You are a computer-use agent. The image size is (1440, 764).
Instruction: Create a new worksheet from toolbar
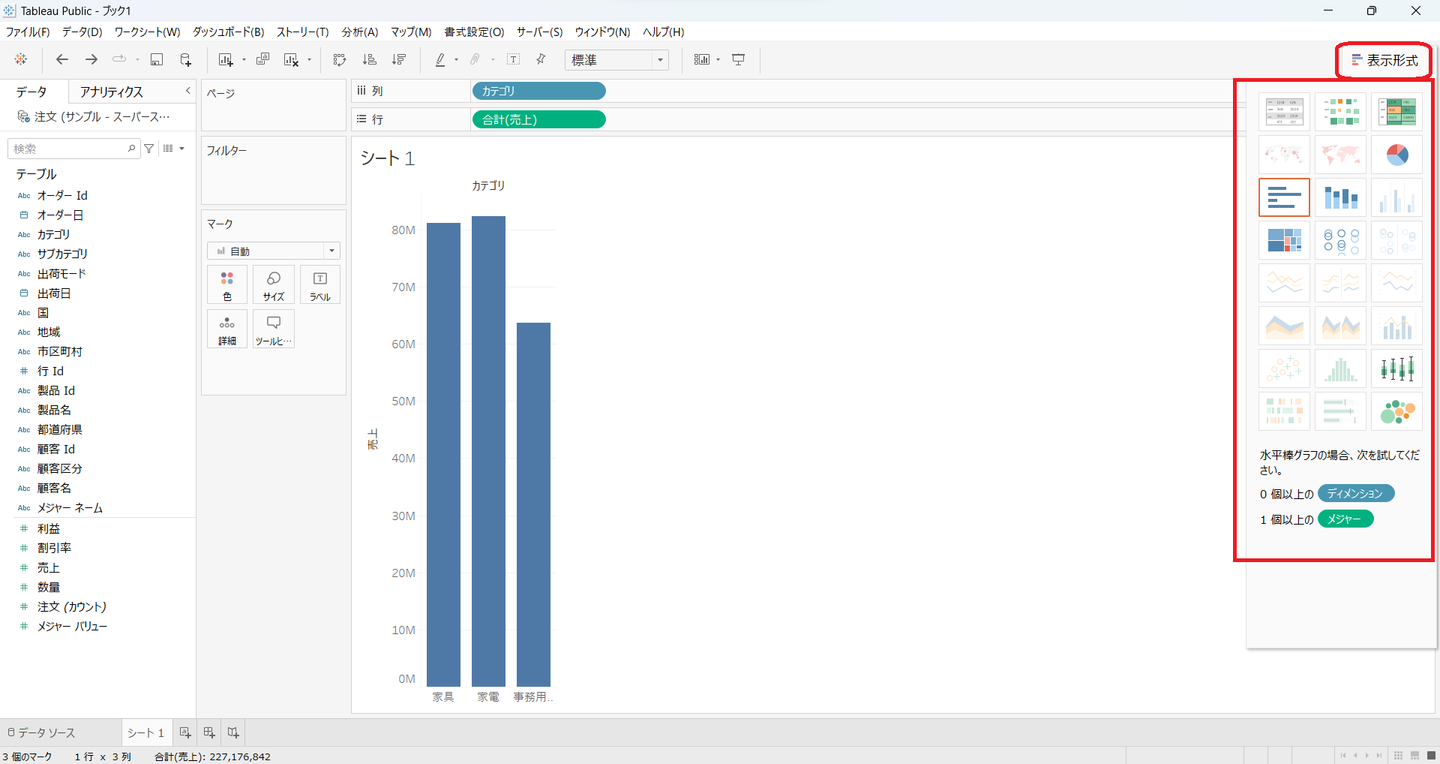(x=225, y=60)
